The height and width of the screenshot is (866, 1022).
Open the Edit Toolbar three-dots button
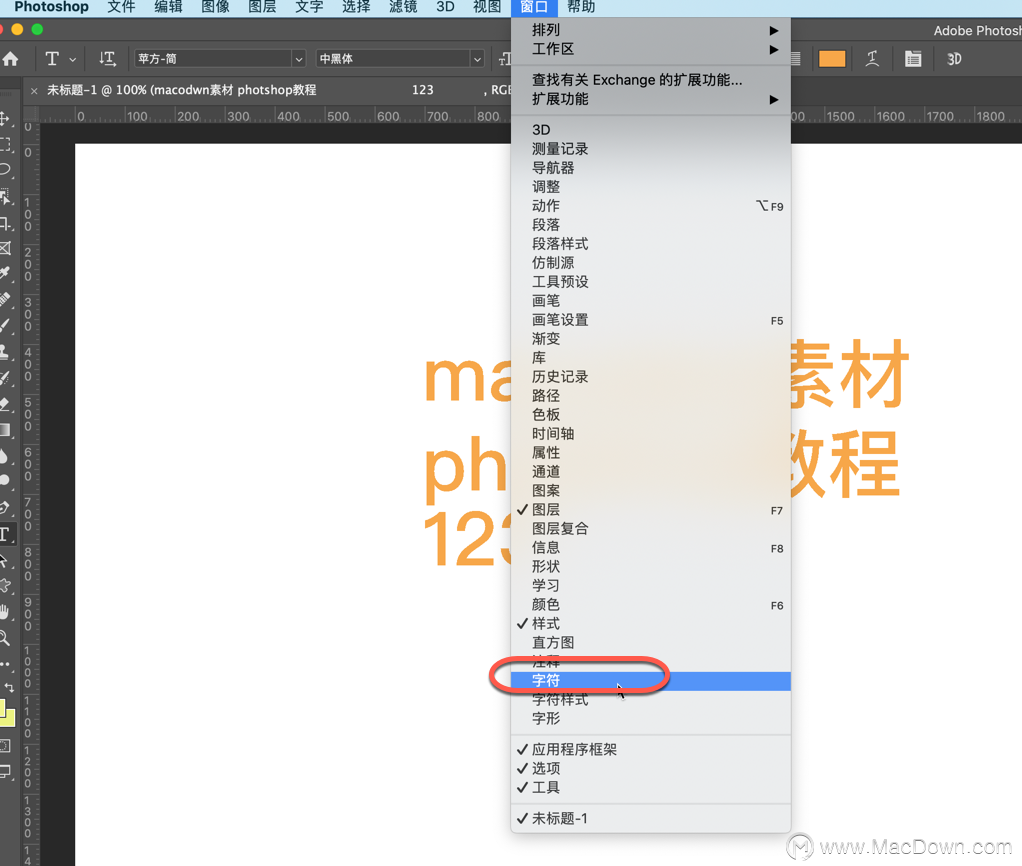point(5,664)
